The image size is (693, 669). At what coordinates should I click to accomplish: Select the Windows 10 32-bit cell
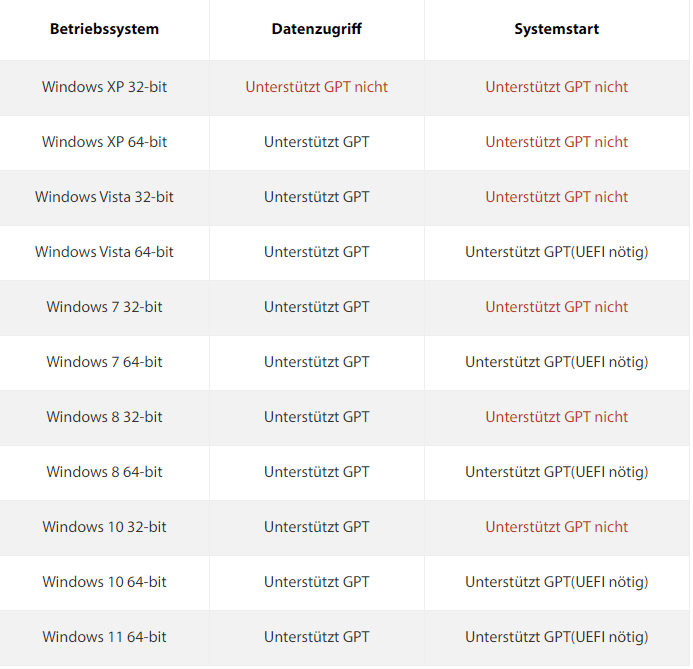[x=104, y=527]
